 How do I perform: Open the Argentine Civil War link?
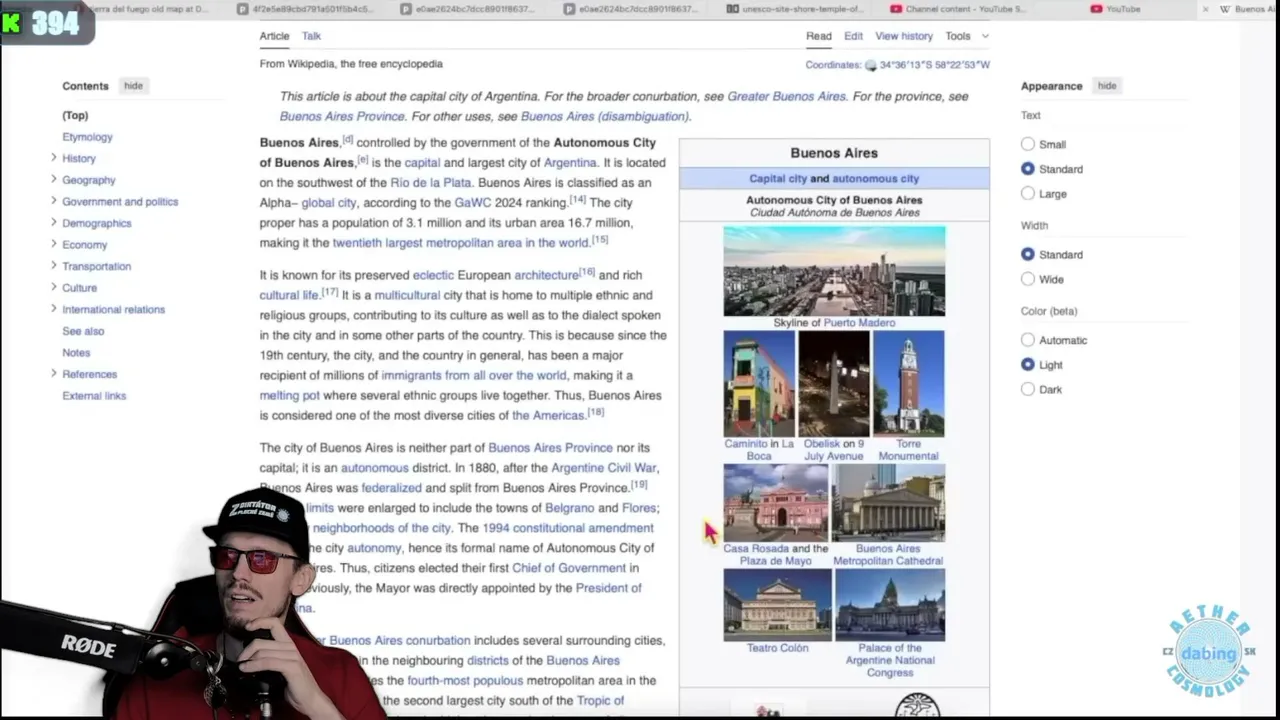[604, 468]
